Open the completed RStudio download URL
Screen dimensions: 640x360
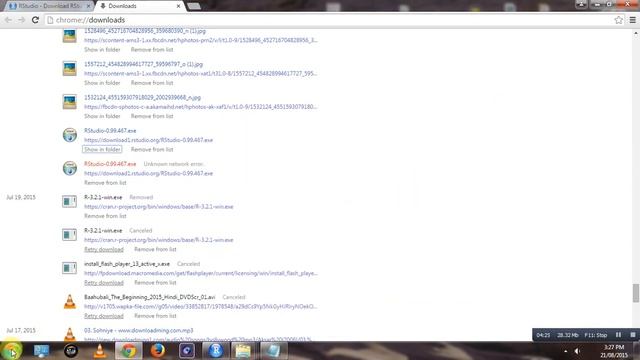coord(149,140)
